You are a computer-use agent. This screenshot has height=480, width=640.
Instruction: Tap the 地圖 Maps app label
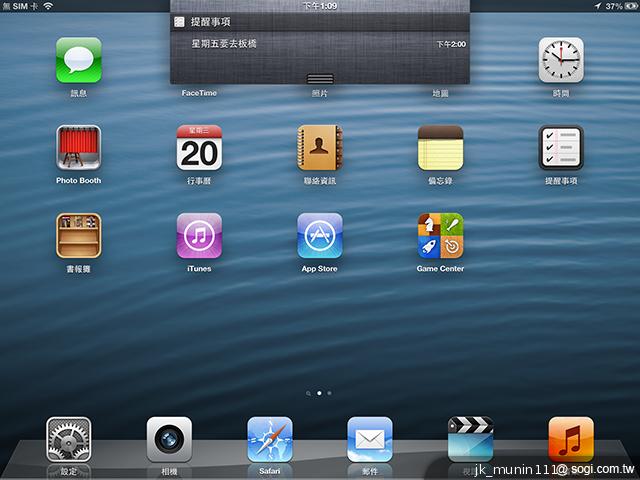440,93
